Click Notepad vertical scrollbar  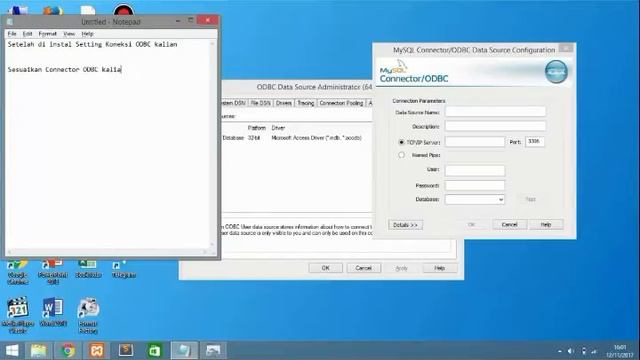click(x=212, y=144)
